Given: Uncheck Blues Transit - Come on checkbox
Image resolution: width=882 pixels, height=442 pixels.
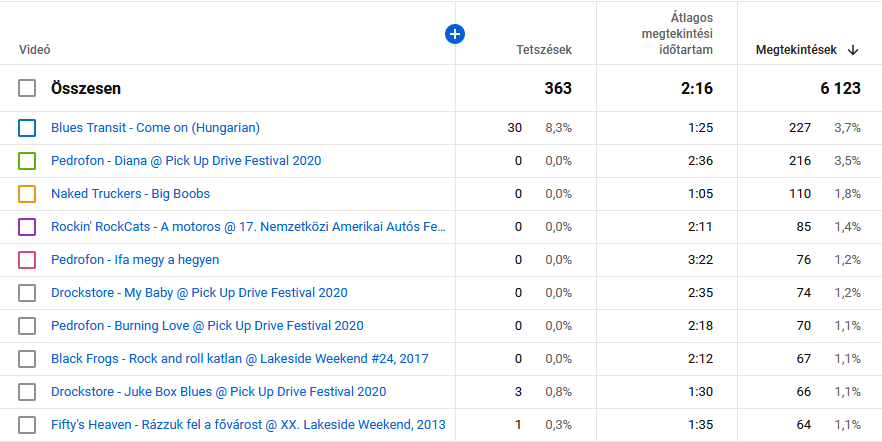Looking at the screenshot, I should [27, 128].
